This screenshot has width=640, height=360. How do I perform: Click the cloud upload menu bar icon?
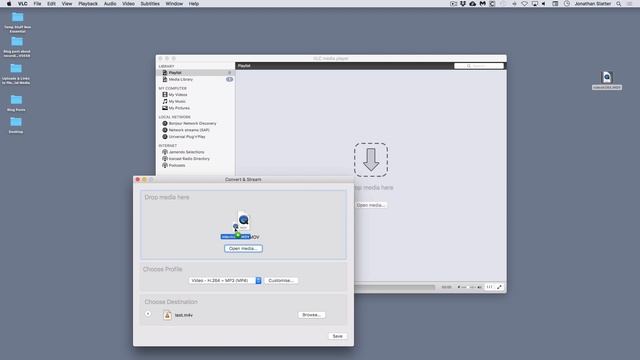(473, 4)
